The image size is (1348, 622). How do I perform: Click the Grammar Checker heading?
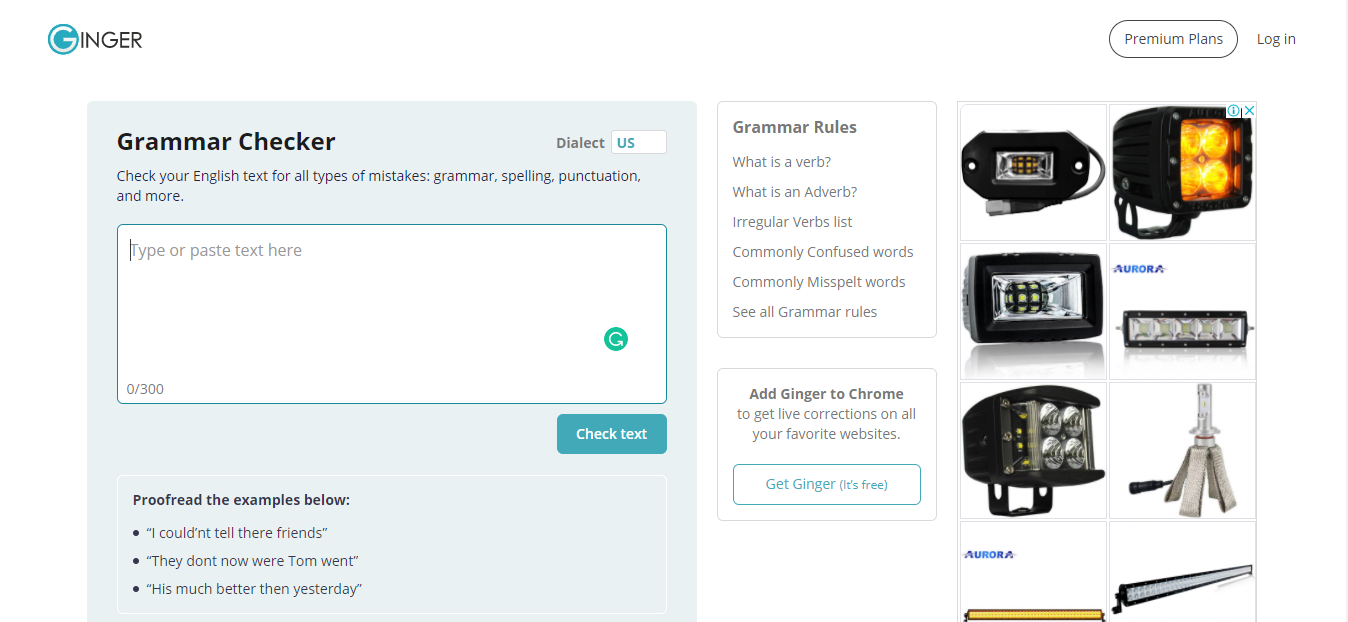(x=226, y=142)
